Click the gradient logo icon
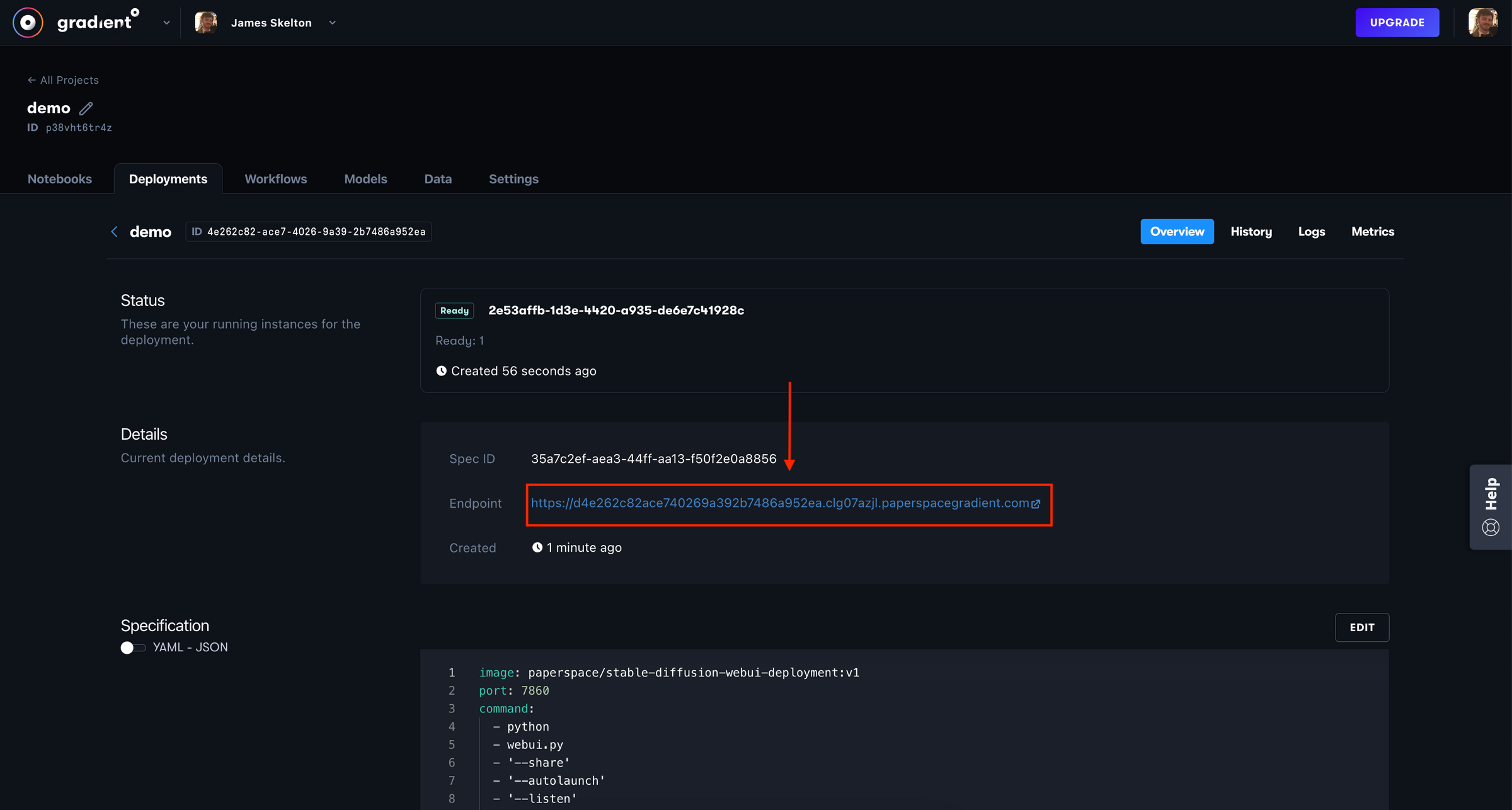This screenshot has height=810, width=1512. pos(28,22)
